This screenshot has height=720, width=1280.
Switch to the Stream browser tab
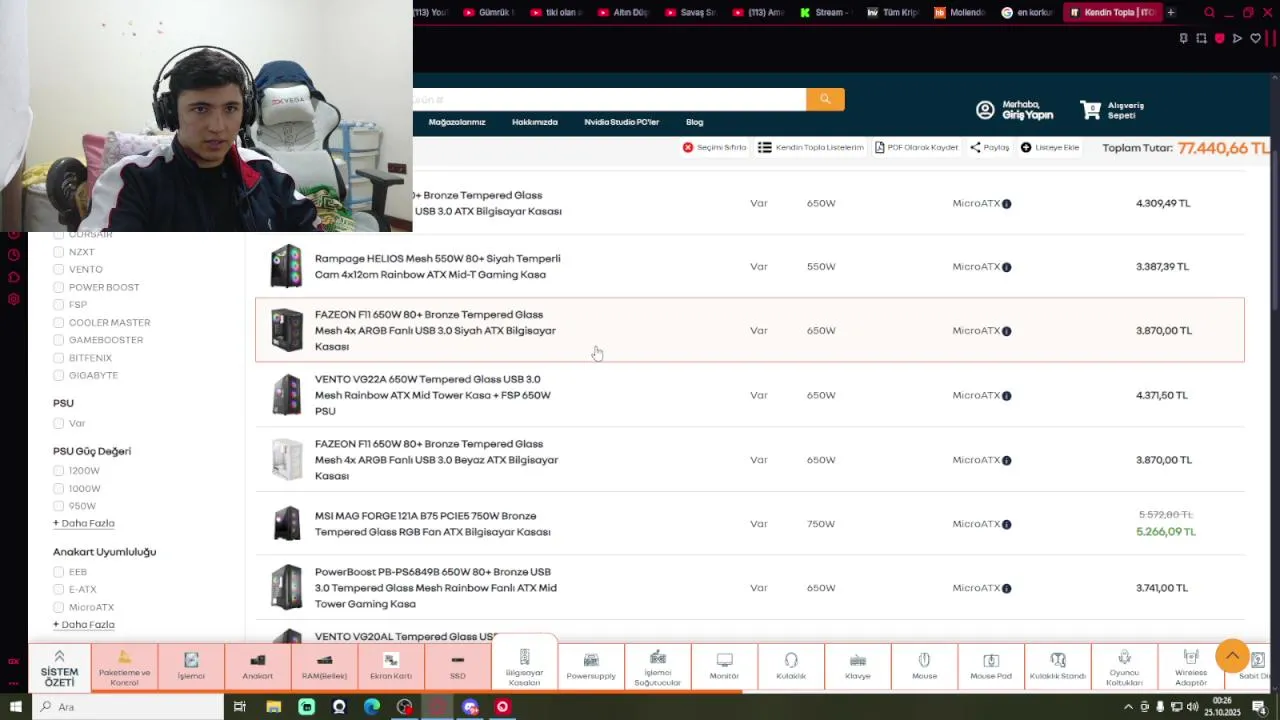[825, 12]
